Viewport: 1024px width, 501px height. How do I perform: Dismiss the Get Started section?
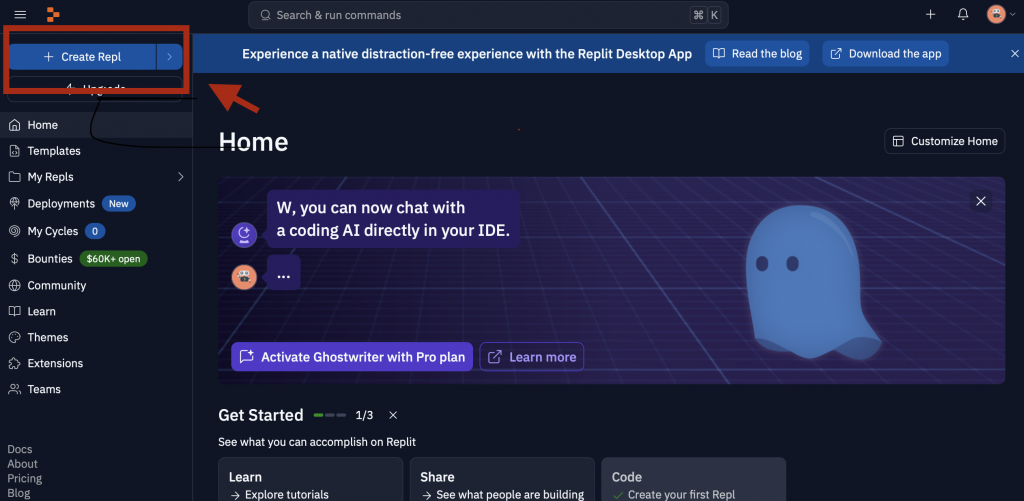coord(393,415)
